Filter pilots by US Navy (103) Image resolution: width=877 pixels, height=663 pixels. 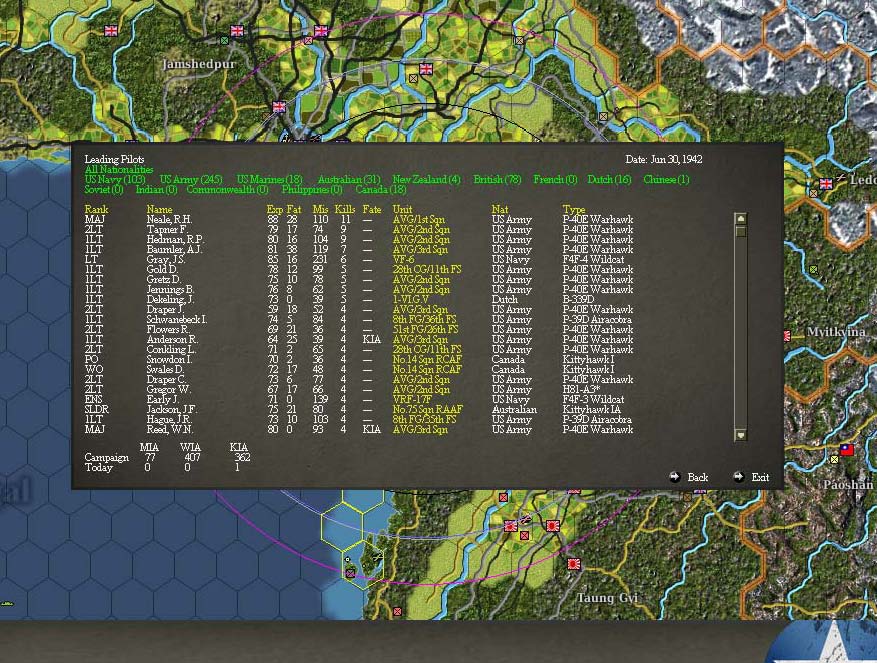click(115, 179)
